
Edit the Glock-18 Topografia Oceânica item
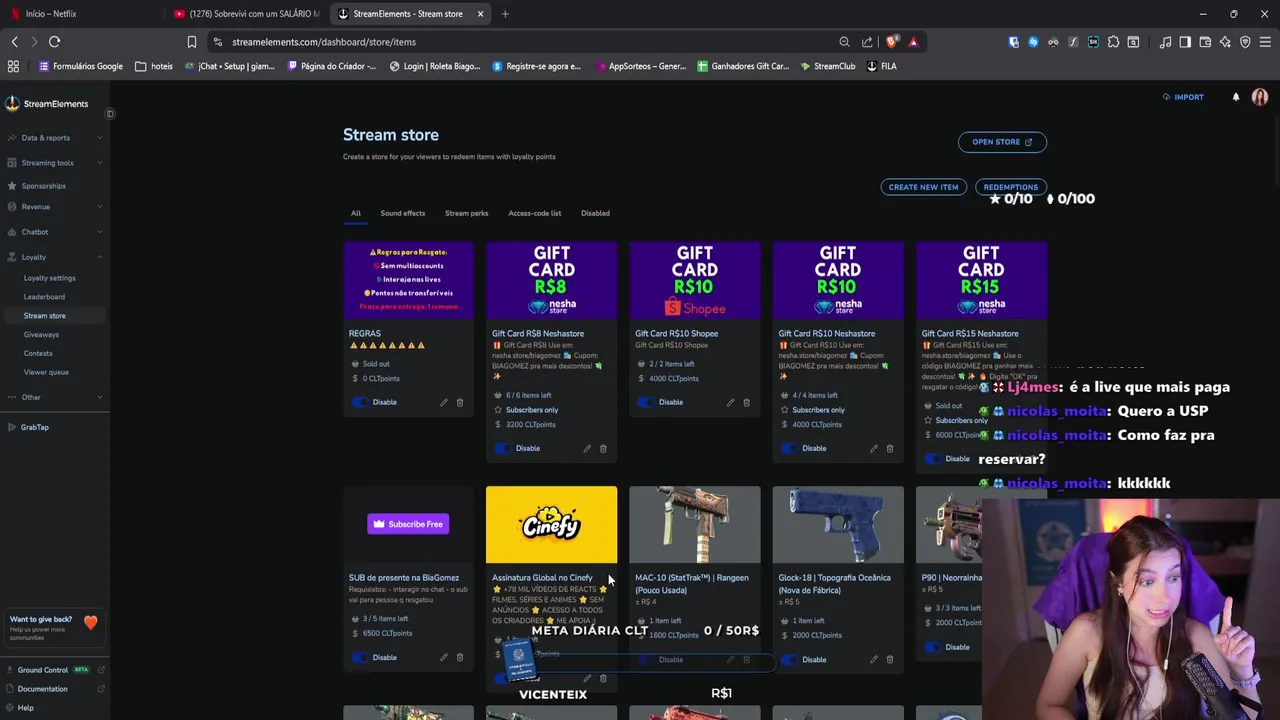click(x=874, y=659)
